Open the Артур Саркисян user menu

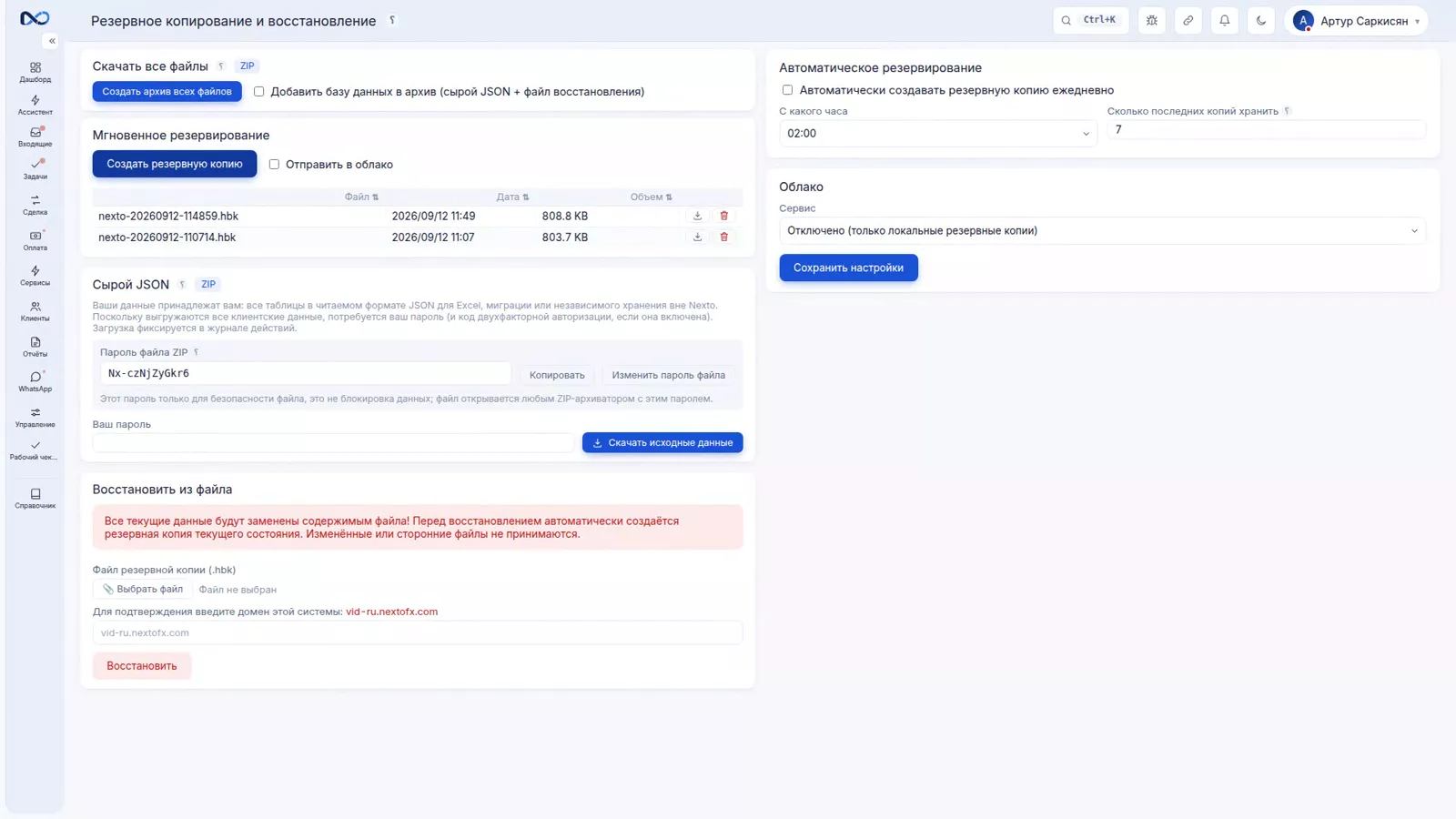[1356, 20]
